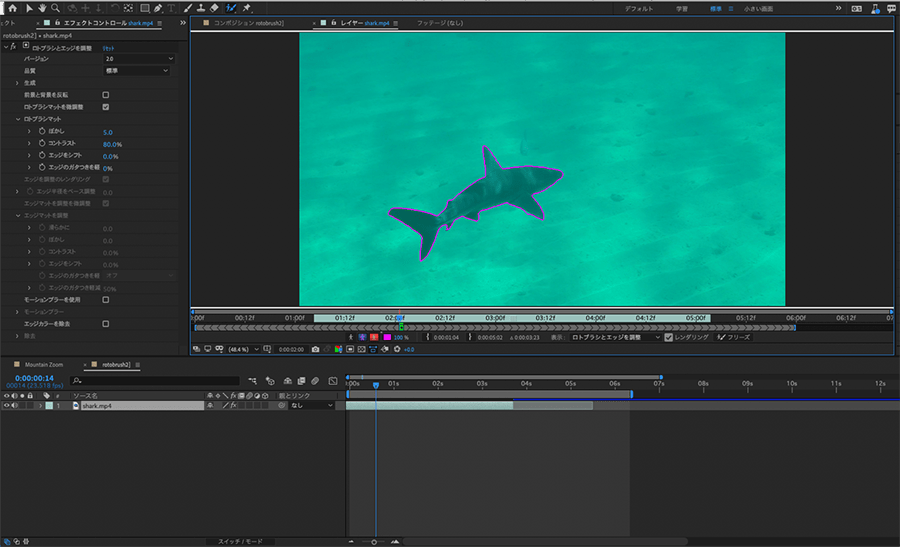900x547 pixels.
Task: Open the バージョン dropdown showing 2.0
Action: [139, 59]
